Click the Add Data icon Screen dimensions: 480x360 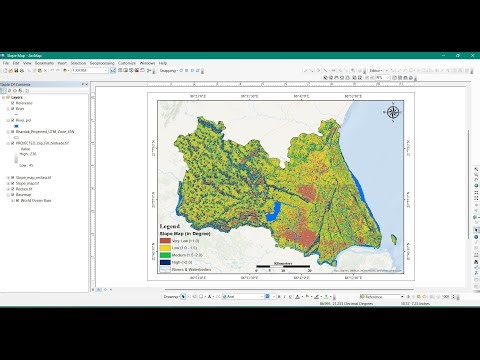pos(65,71)
